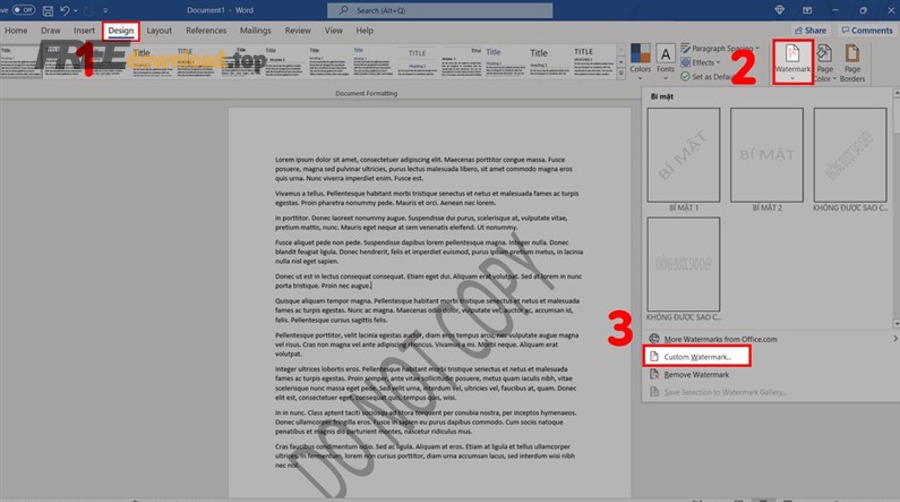Click Set as Default checkmark icon

point(685,76)
